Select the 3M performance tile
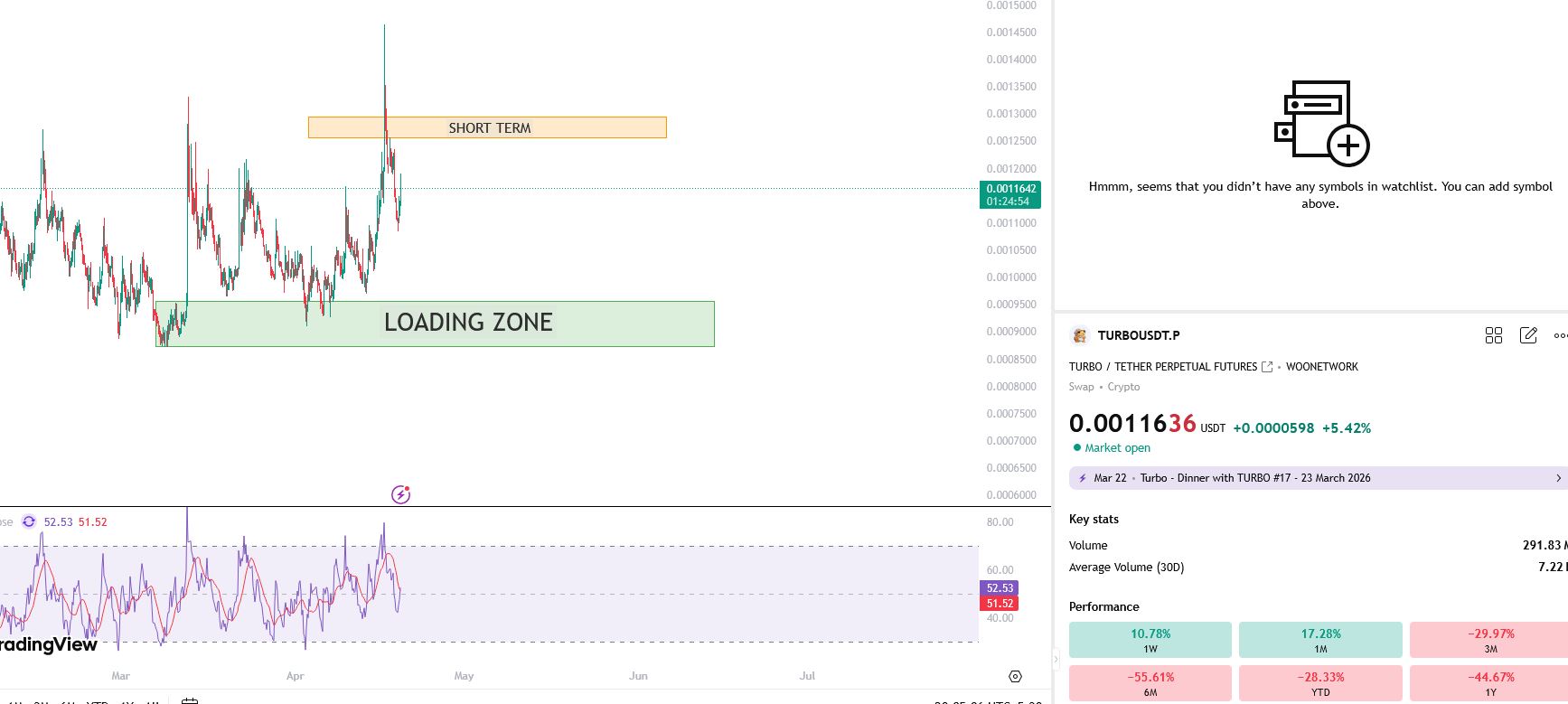Viewport: 1568px width, 704px height. pos(1489,640)
